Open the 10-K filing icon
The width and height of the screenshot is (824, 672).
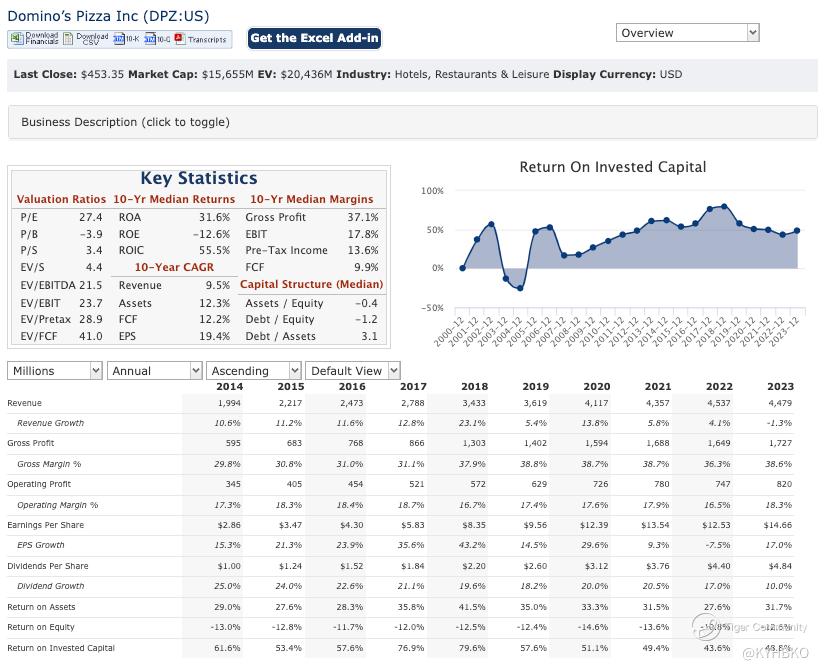click(126, 39)
